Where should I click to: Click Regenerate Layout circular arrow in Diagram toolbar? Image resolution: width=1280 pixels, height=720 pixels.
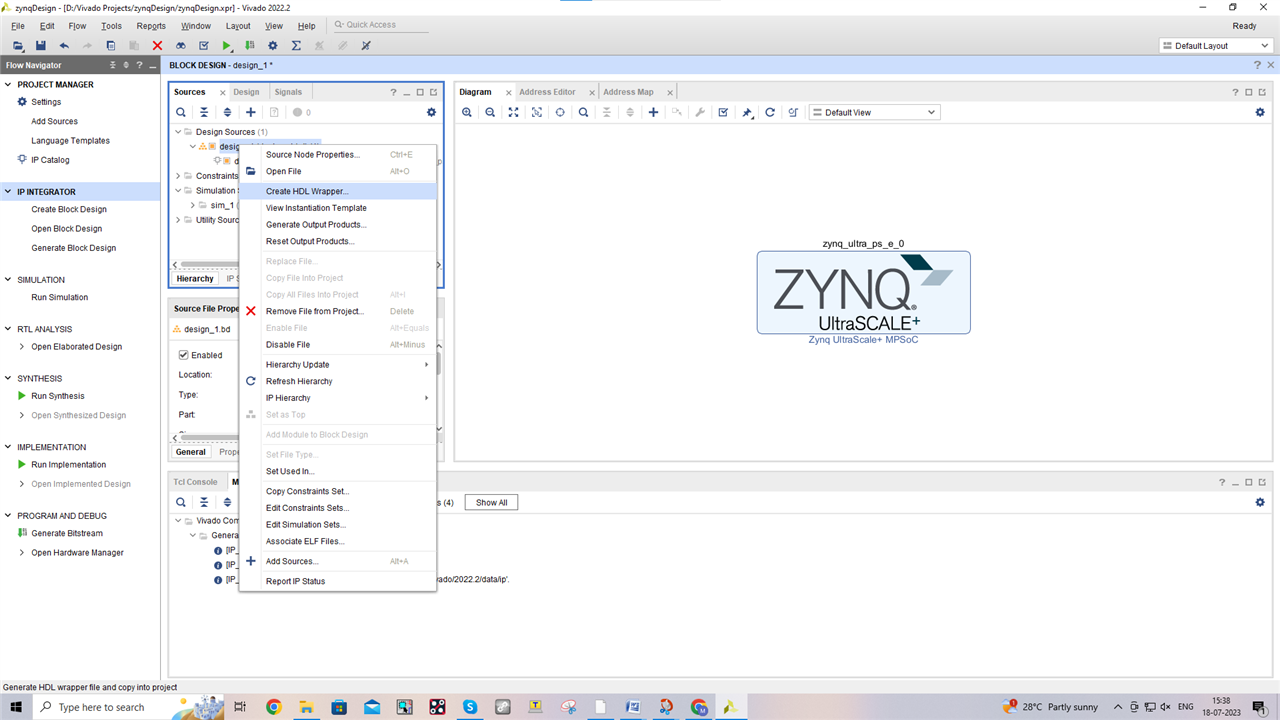770,112
